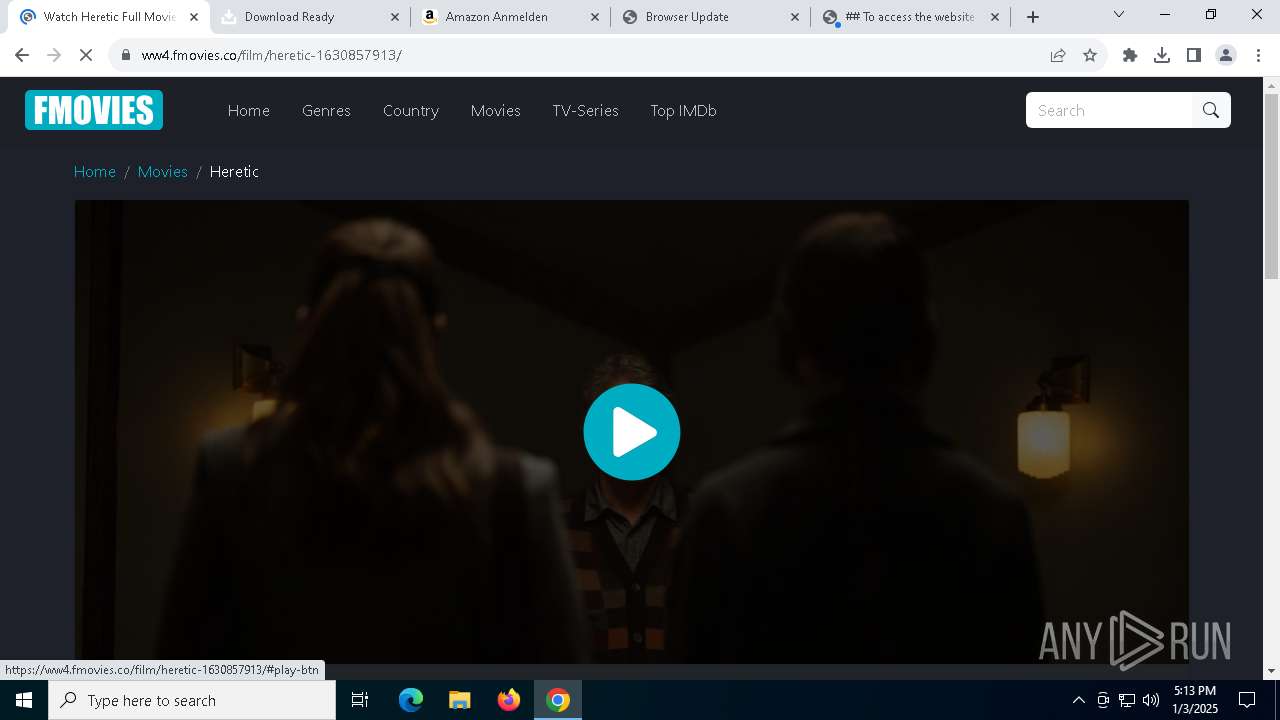
Task: Click the Heretic breadcrumb text
Action: point(234,171)
